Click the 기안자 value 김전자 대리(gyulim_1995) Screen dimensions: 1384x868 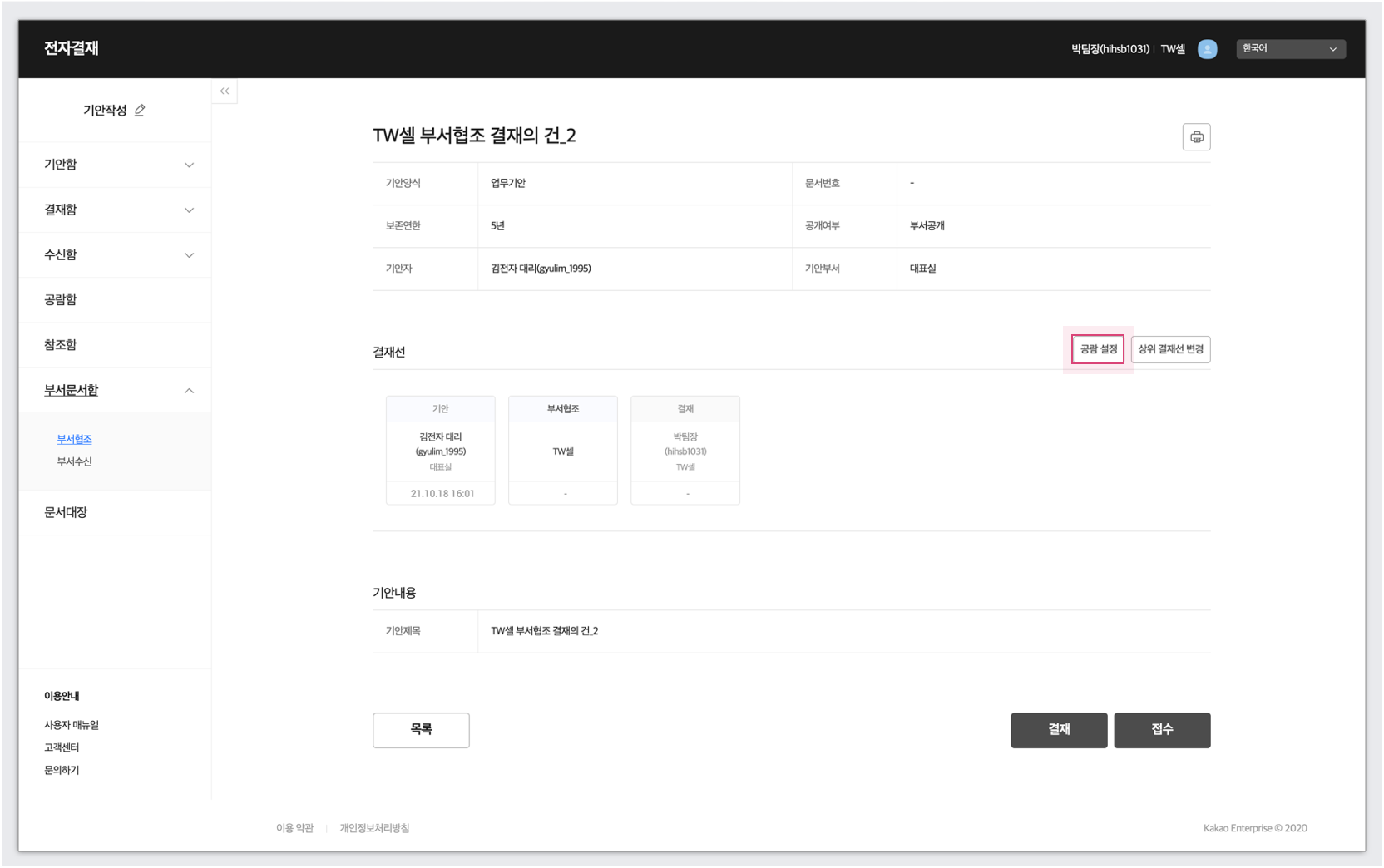click(541, 269)
